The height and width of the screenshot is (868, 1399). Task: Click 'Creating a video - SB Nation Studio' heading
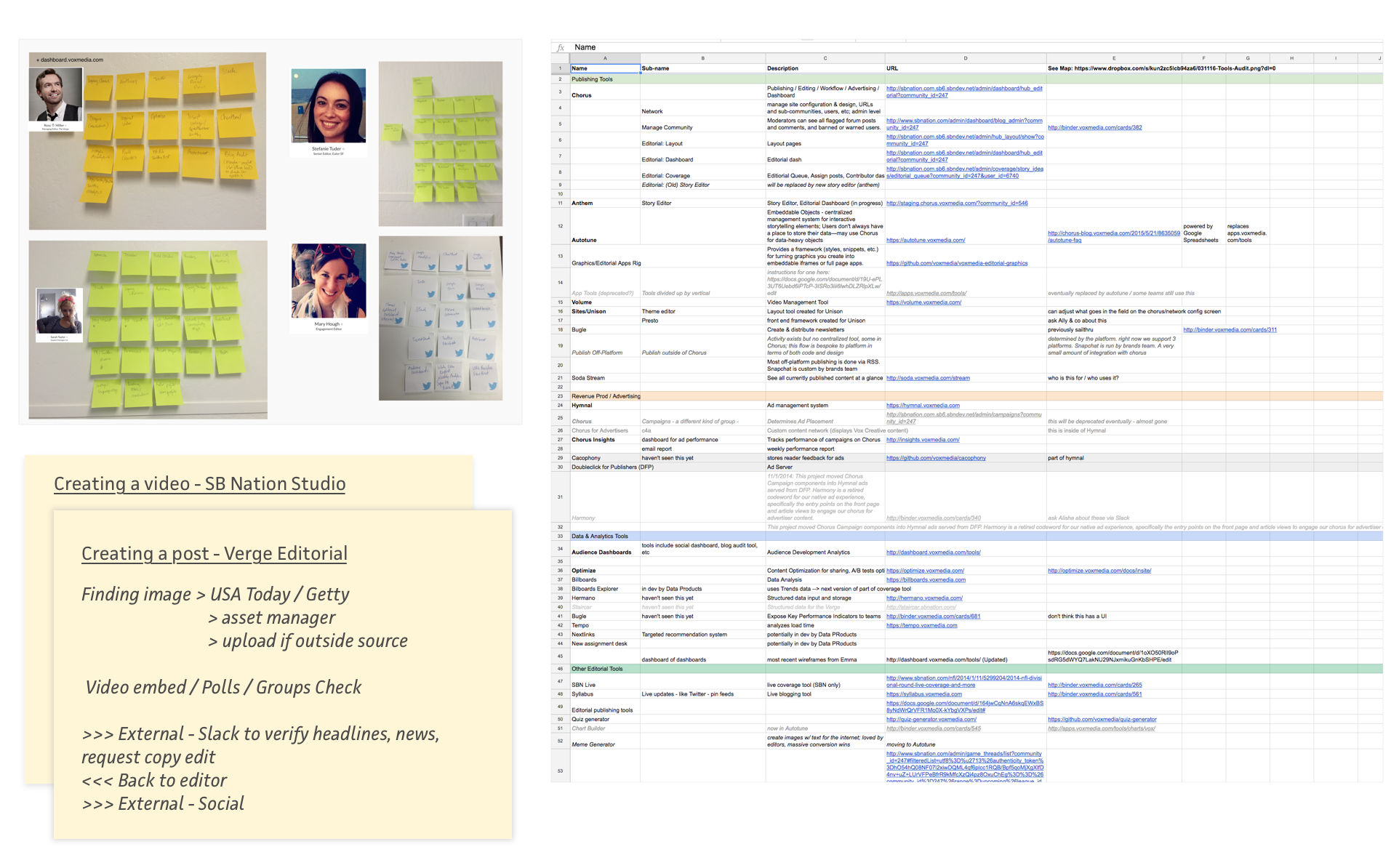(x=200, y=484)
